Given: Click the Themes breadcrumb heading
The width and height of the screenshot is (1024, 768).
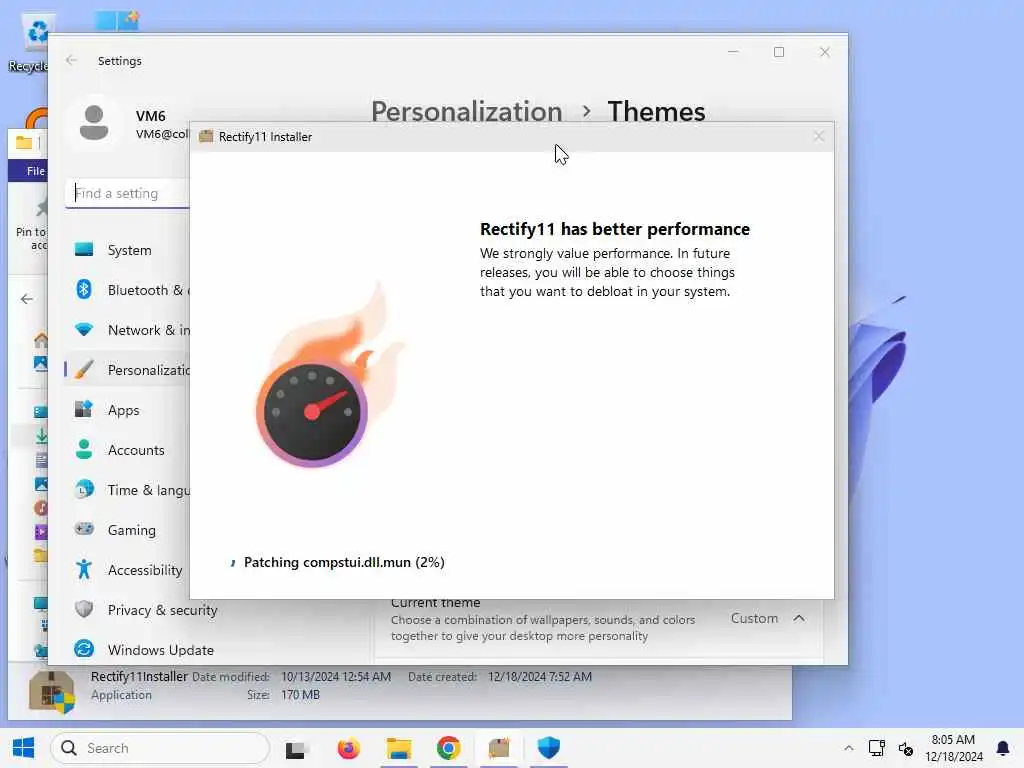Looking at the screenshot, I should (x=656, y=112).
